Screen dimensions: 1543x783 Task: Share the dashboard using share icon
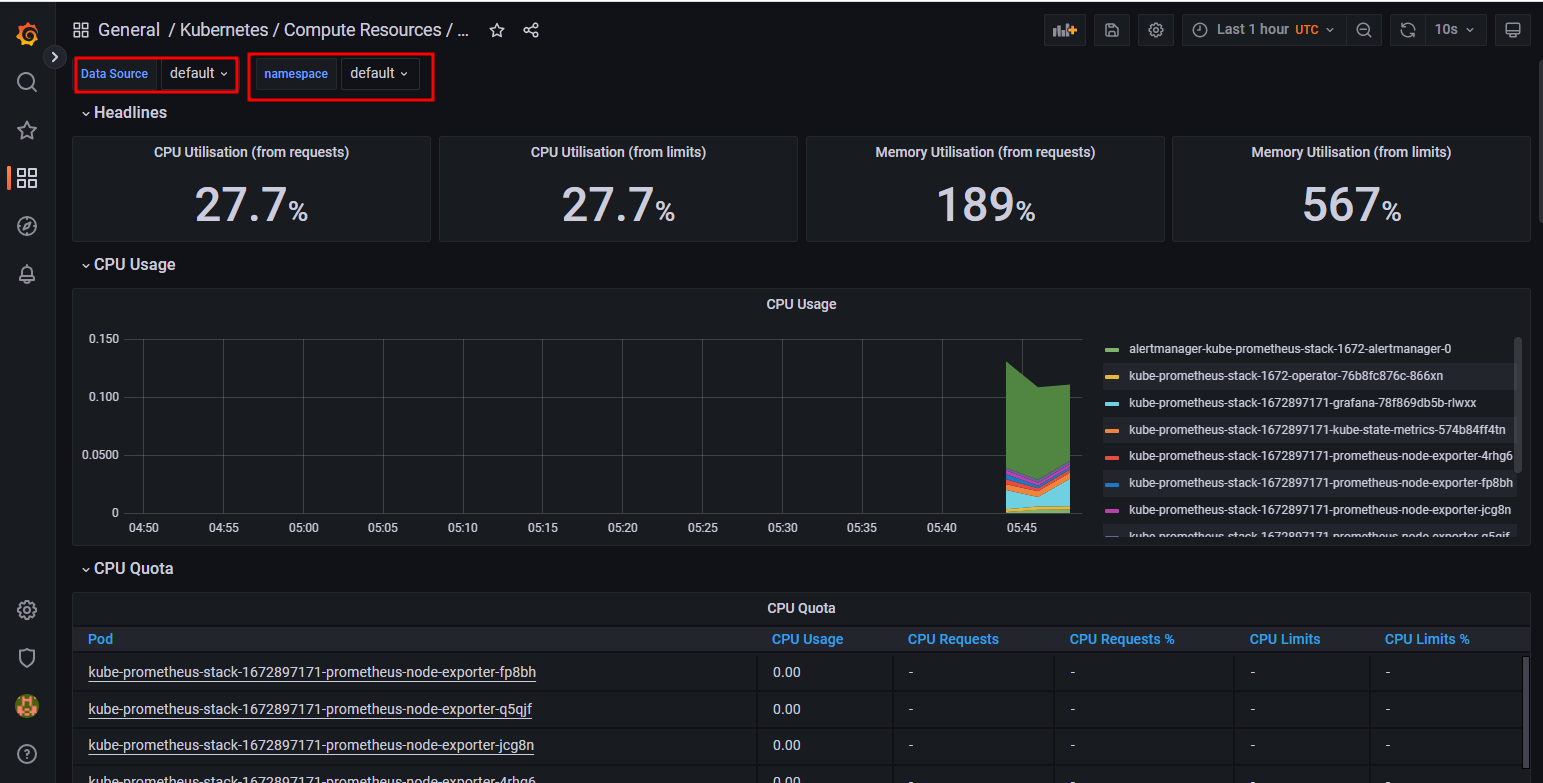[531, 30]
